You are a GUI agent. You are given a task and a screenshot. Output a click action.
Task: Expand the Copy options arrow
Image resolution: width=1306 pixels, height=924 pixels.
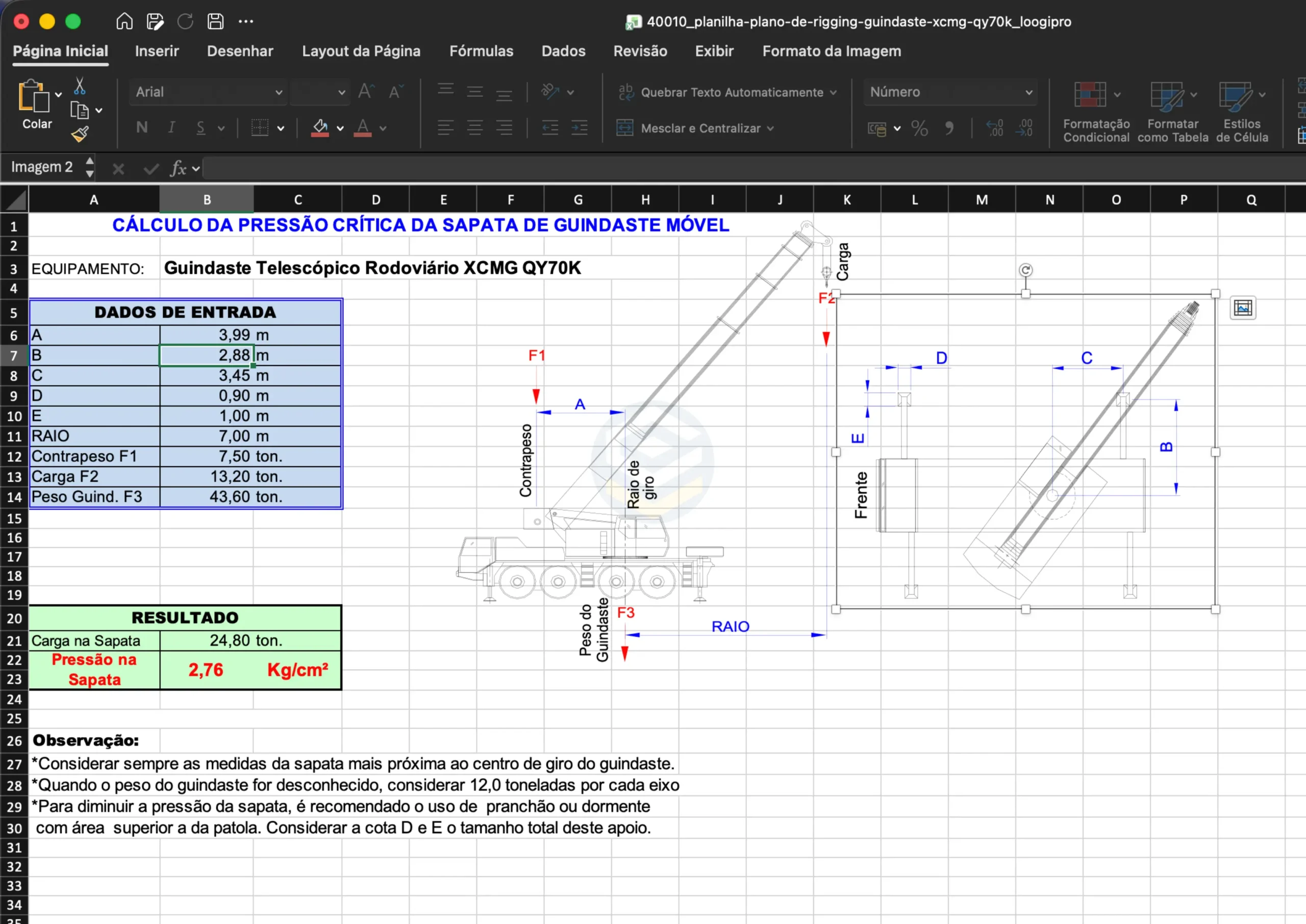point(99,110)
